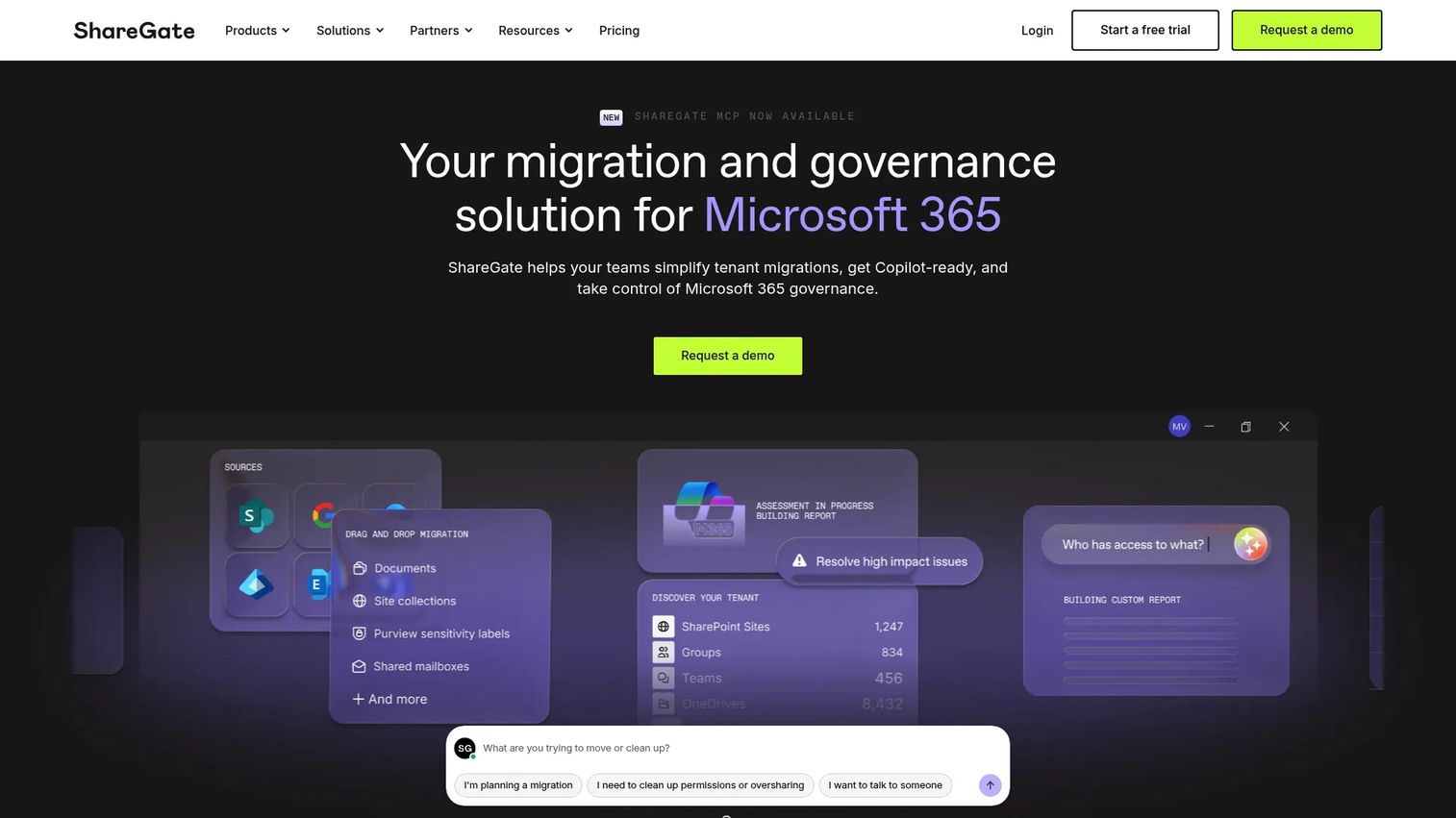Click the "Purview sensitivity labels" text
The width and height of the screenshot is (1456, 818).
(x=441, y=633)
